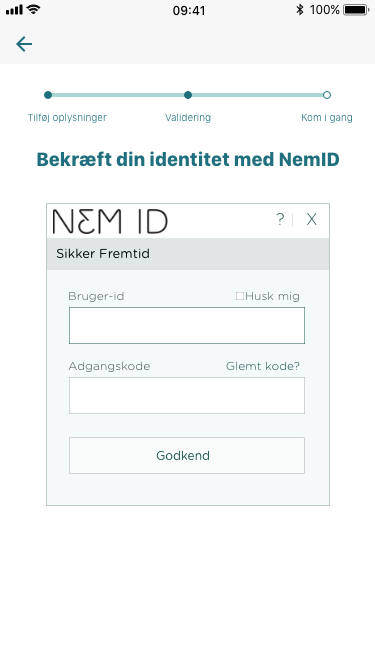
Task: Open the Glemt kode? link
Action: coord(263,366)
